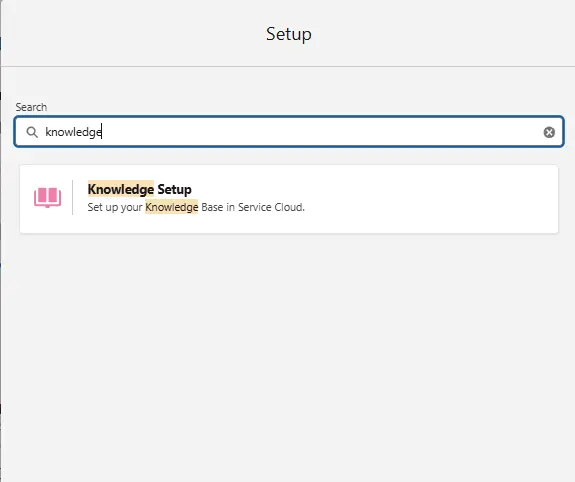Click the word 'Setup' in result title
Viewport: 575px width, 482px height.
click(175, 189)
